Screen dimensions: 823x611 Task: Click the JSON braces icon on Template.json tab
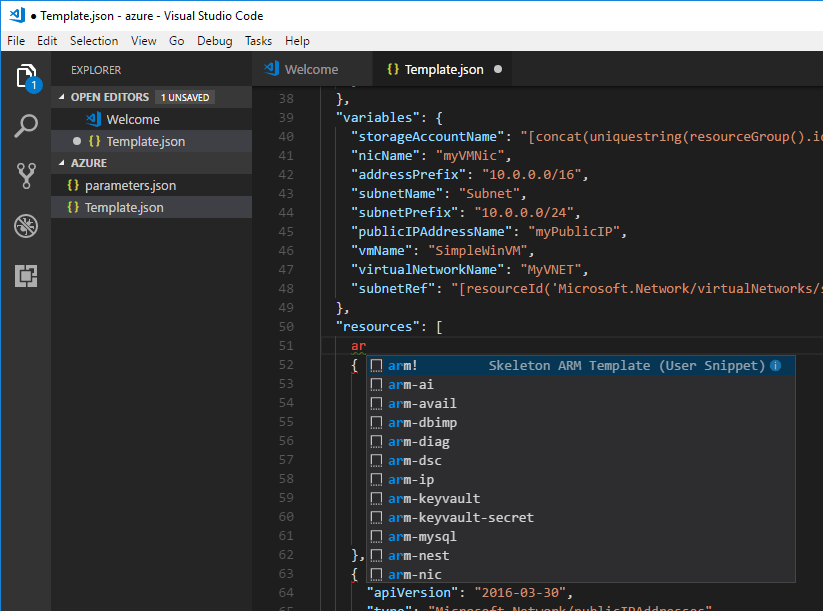(x=393, y=69)
